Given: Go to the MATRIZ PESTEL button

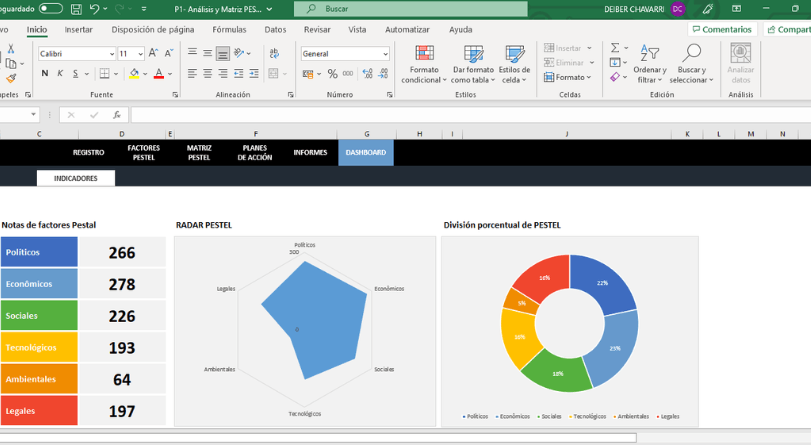Looking at the screenshot, I should [199, 153].
